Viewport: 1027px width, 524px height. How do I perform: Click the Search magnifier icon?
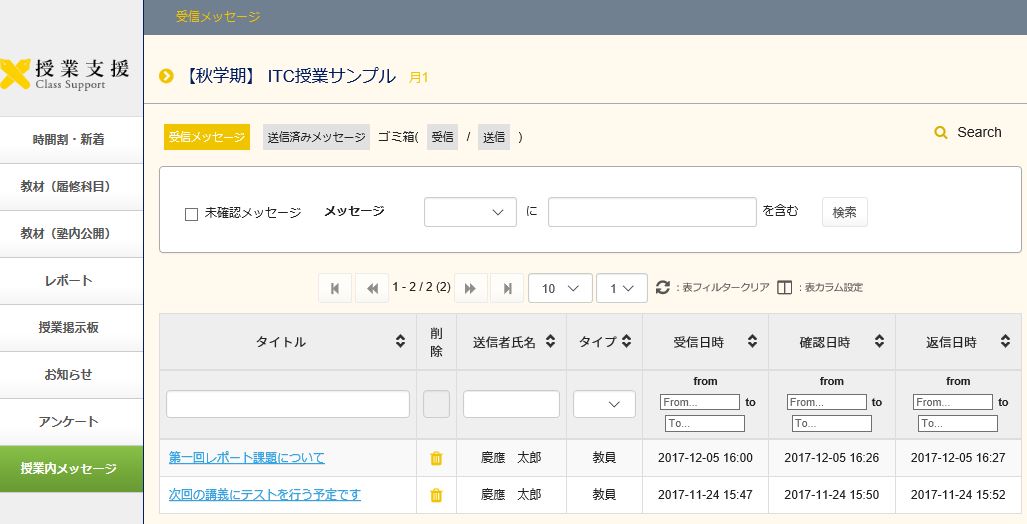point(940,132)
